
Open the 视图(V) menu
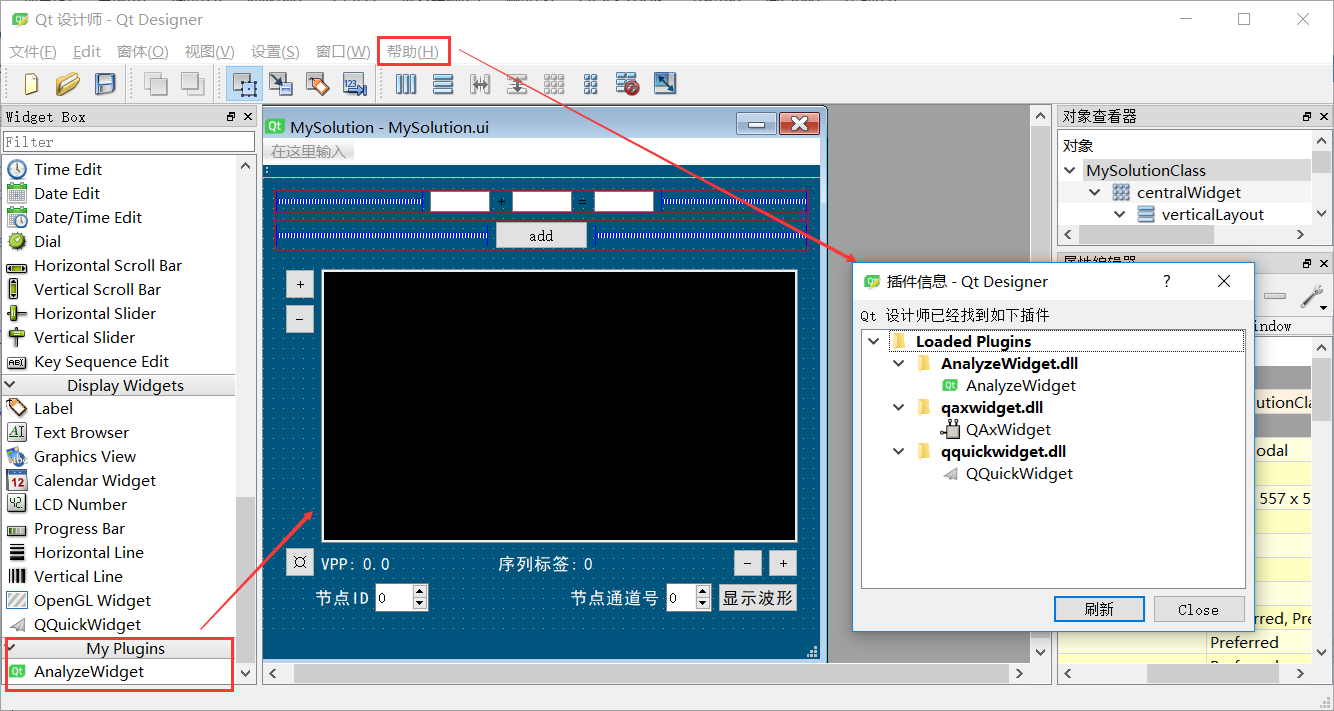click(x=210, y=52)
